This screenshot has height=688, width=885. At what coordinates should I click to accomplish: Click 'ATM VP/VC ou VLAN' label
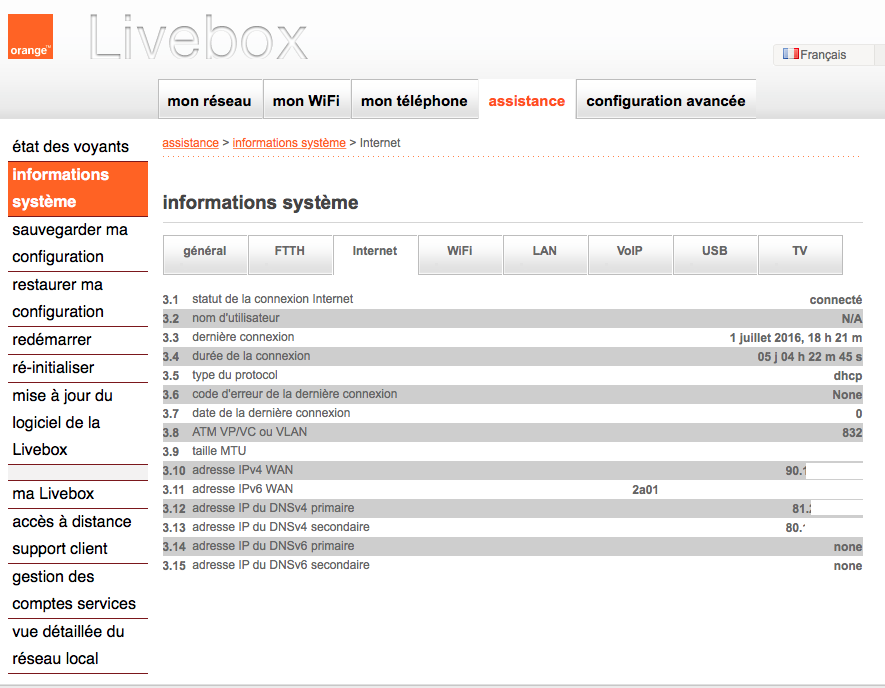pyautogui.click(x=249, y=432)
